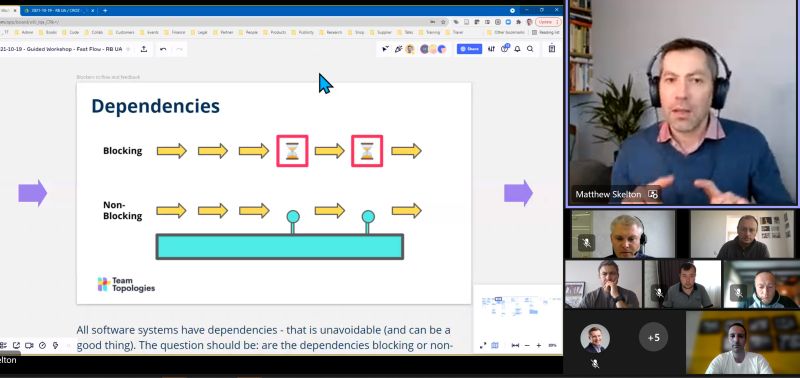The height and width of the screenshot is (378, 800).
Task: Bookmark this page with star icon
Action: [443, 22]
